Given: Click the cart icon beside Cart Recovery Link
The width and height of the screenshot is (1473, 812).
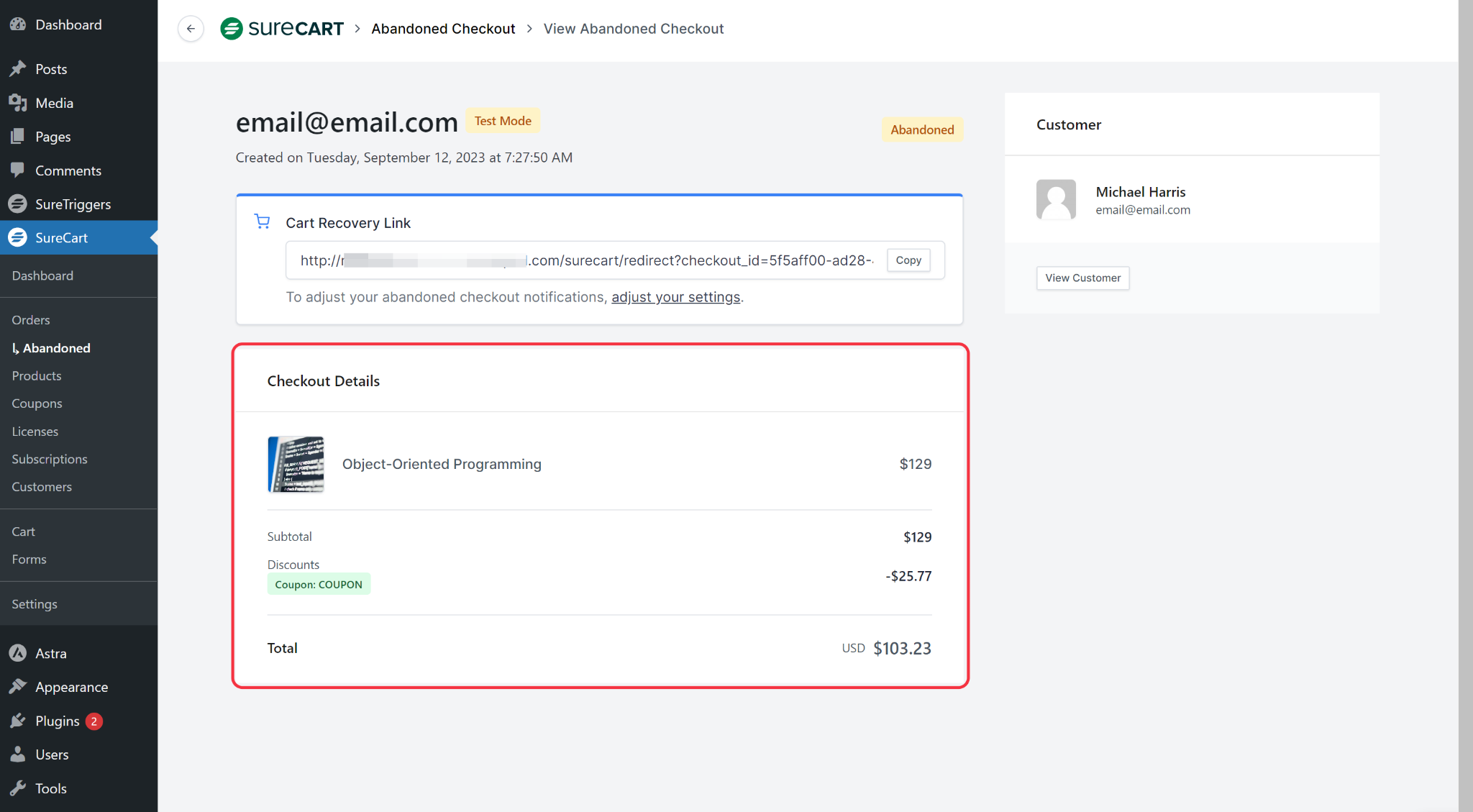Looking at the screenshot, I should click(263, 222).
